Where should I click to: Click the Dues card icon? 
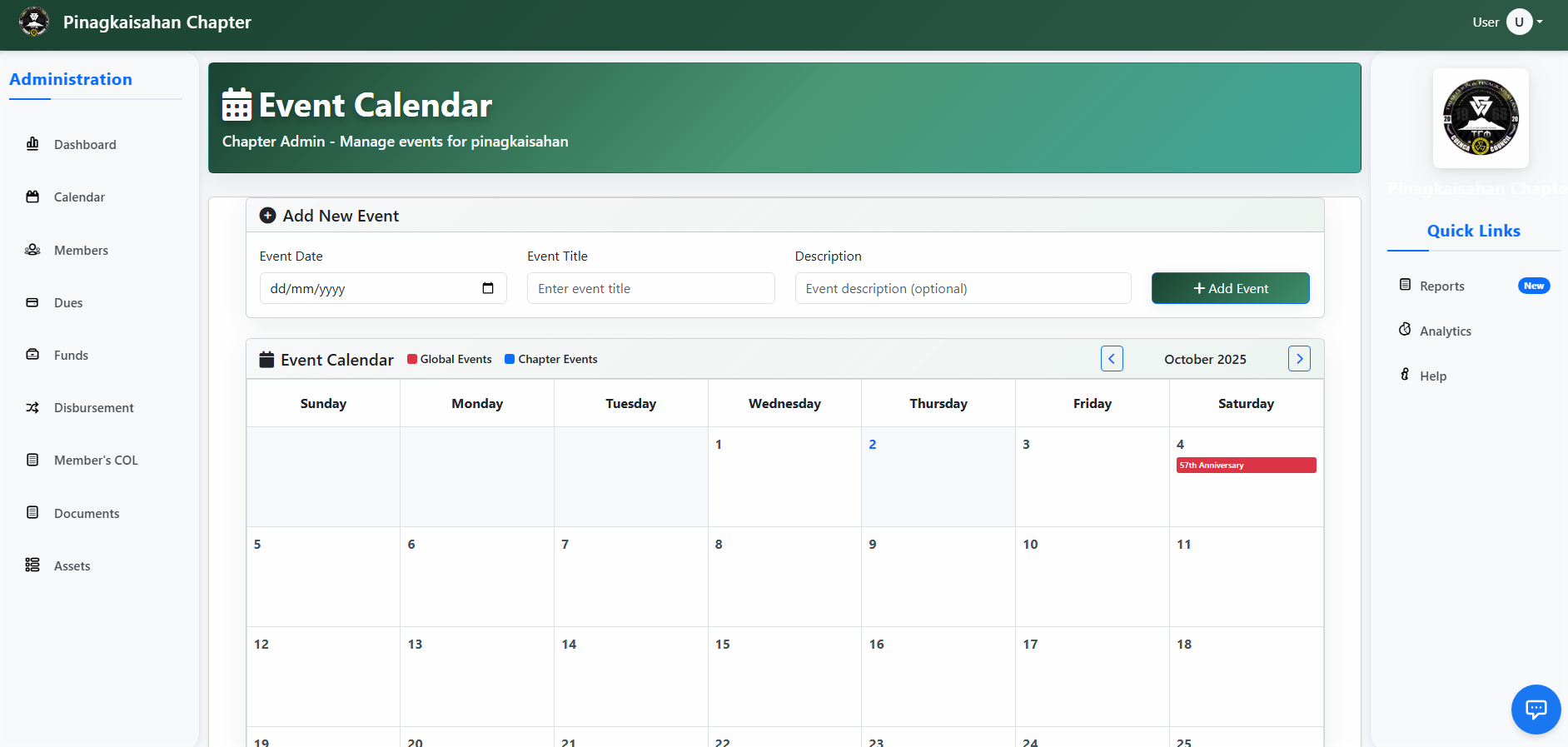coord(32,302)
